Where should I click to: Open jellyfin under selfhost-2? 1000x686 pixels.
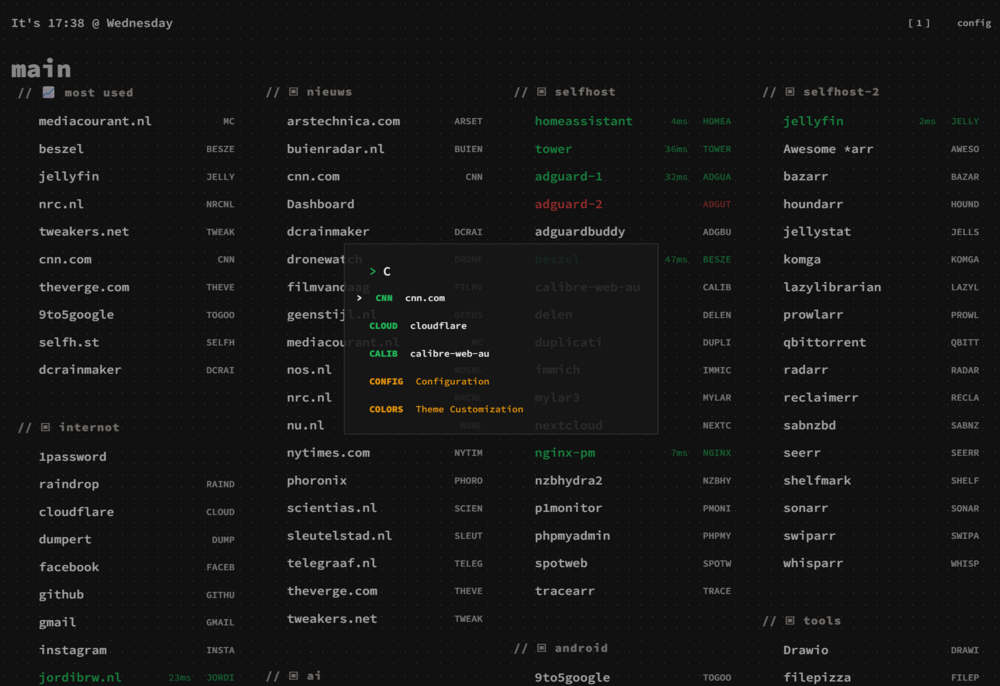tap(813, 121)
